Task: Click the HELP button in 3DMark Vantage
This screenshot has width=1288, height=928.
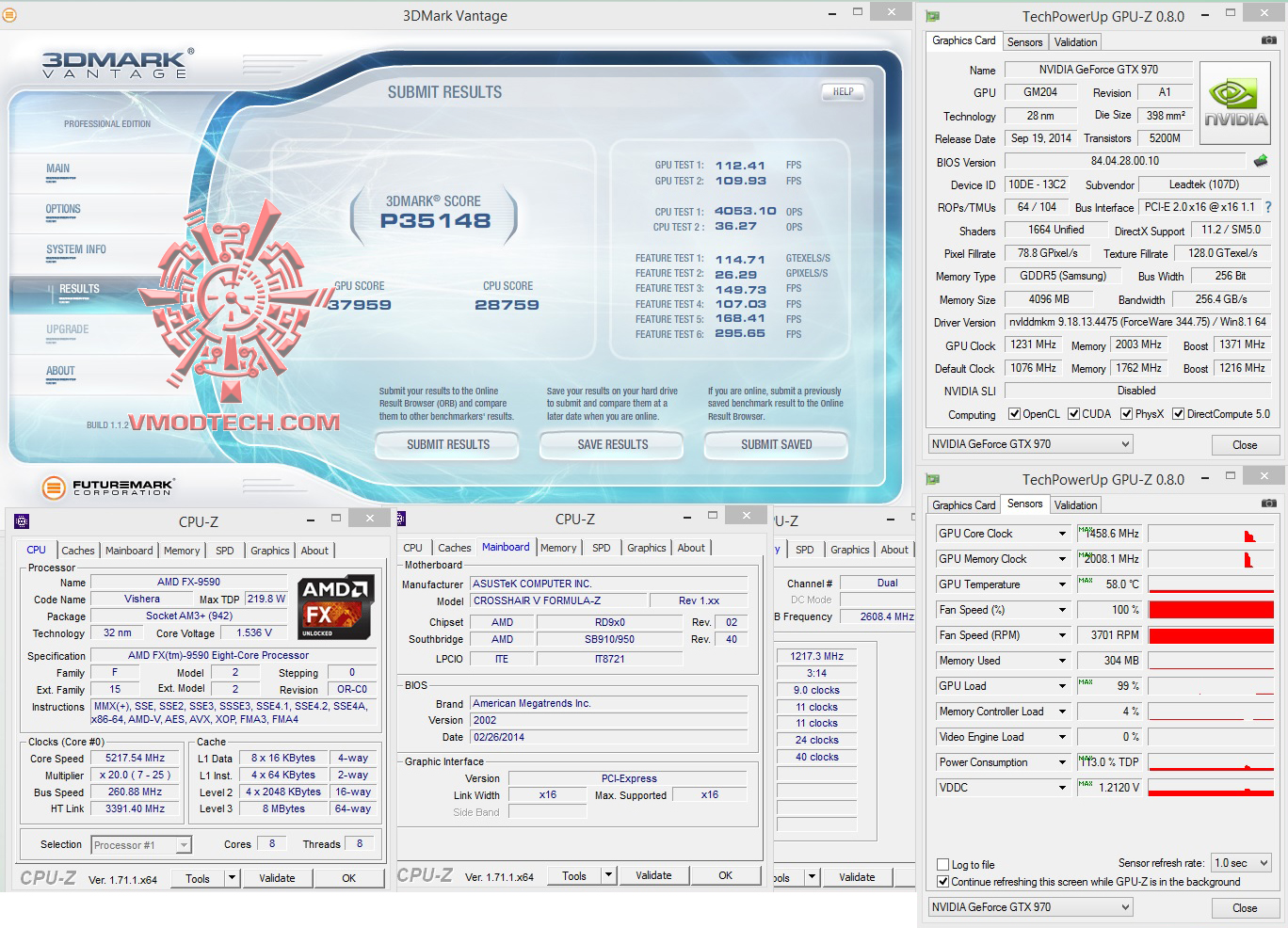Action: point(843,92)
